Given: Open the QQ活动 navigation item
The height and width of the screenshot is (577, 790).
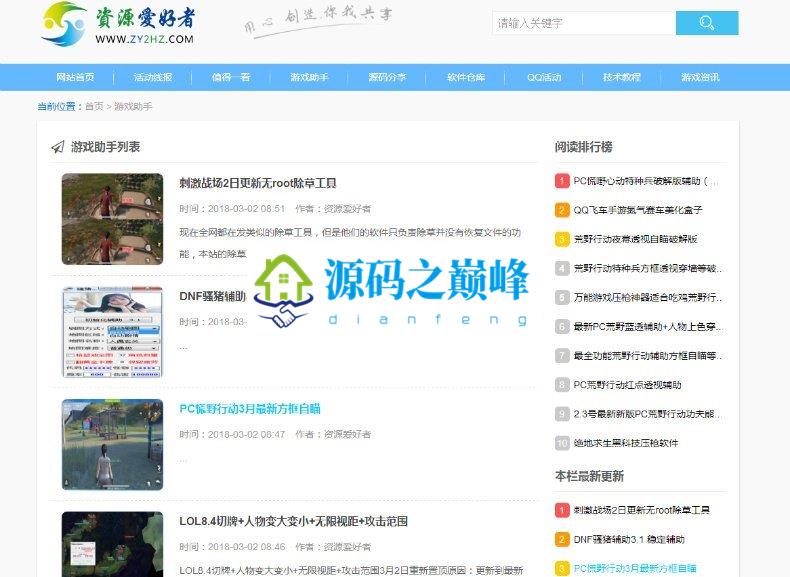Looking at the screenshot, I should tap(544, 77).
